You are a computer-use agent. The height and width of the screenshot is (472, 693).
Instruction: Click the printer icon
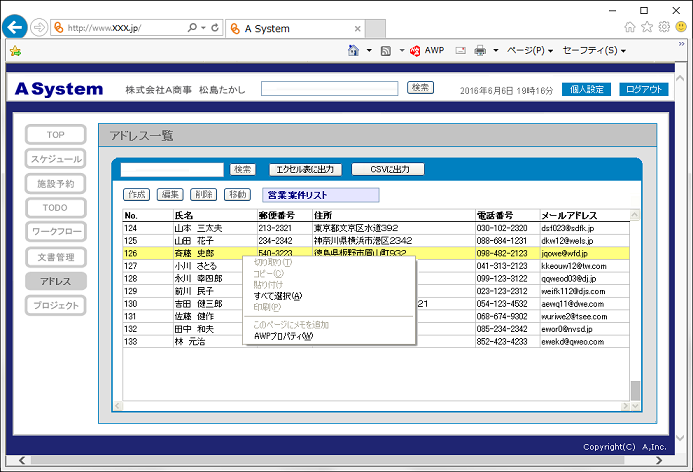[480, 51]
